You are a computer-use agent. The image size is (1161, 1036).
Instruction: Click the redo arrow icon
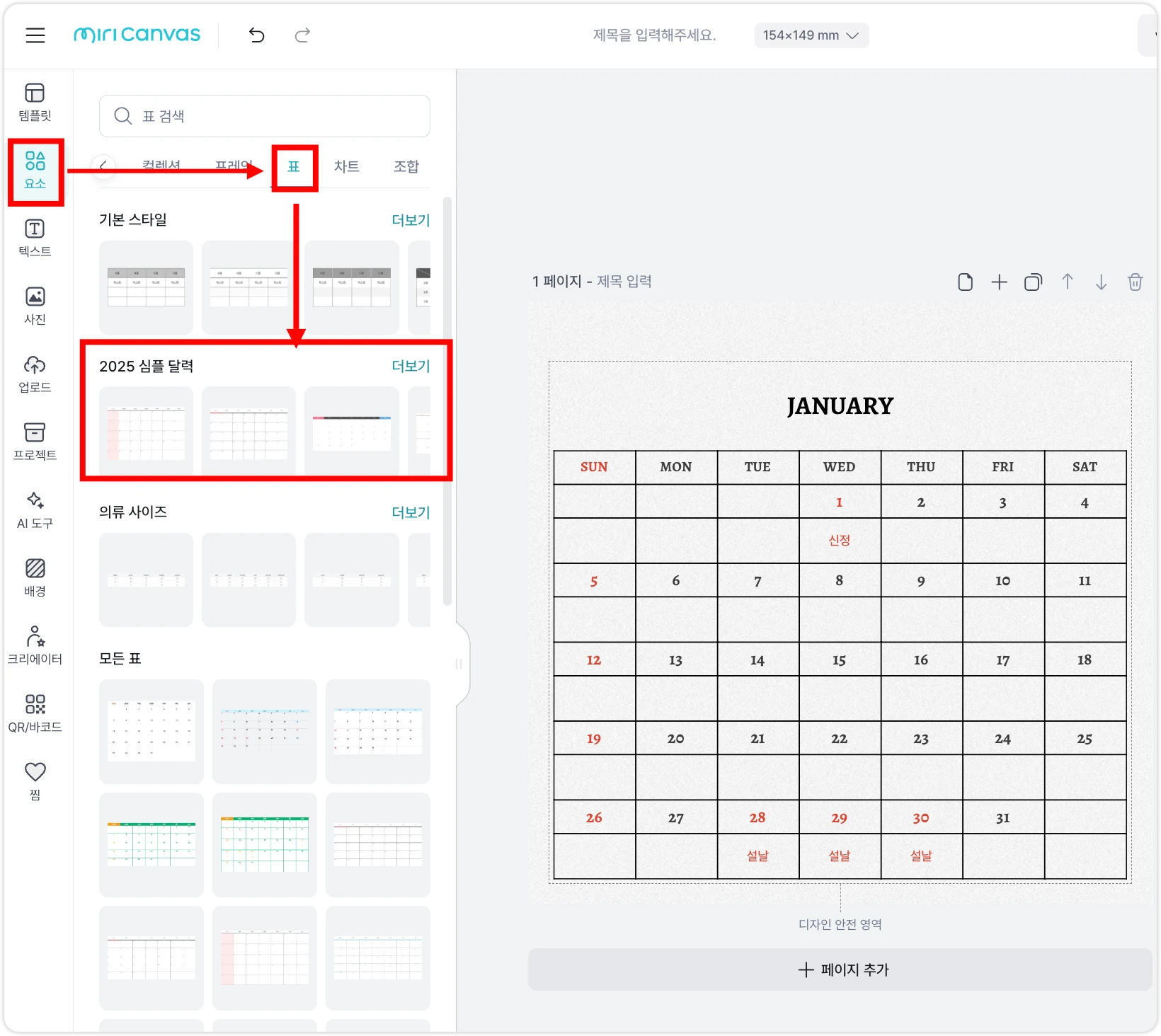302,35
